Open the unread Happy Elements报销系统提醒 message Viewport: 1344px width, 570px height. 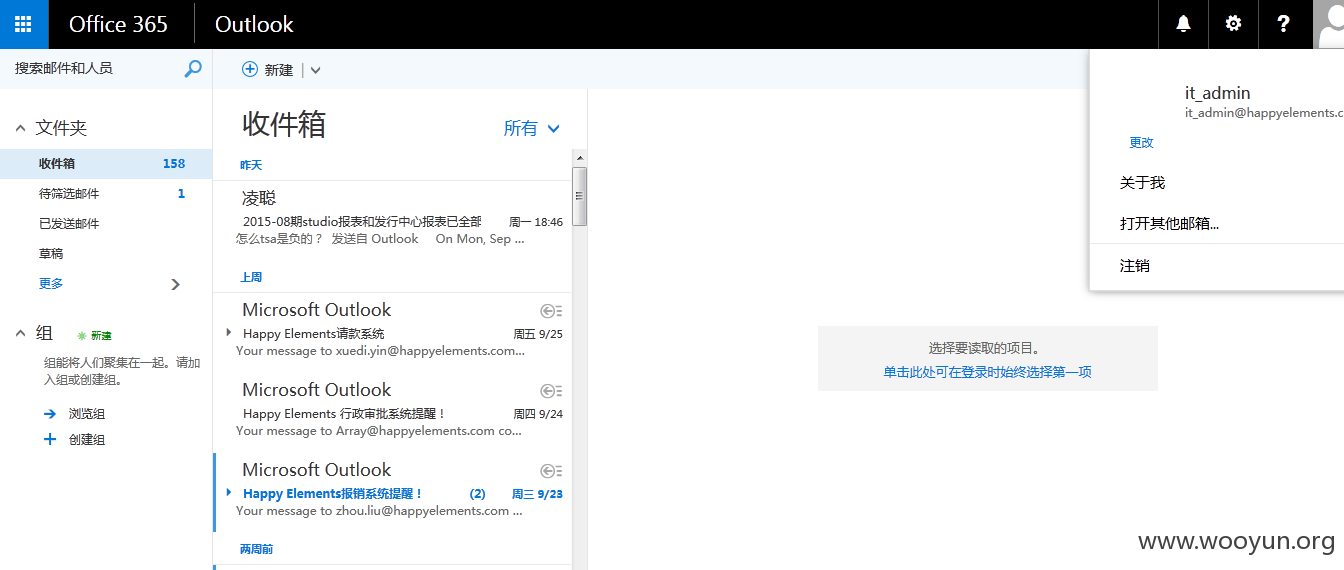[x=392, y=491]
